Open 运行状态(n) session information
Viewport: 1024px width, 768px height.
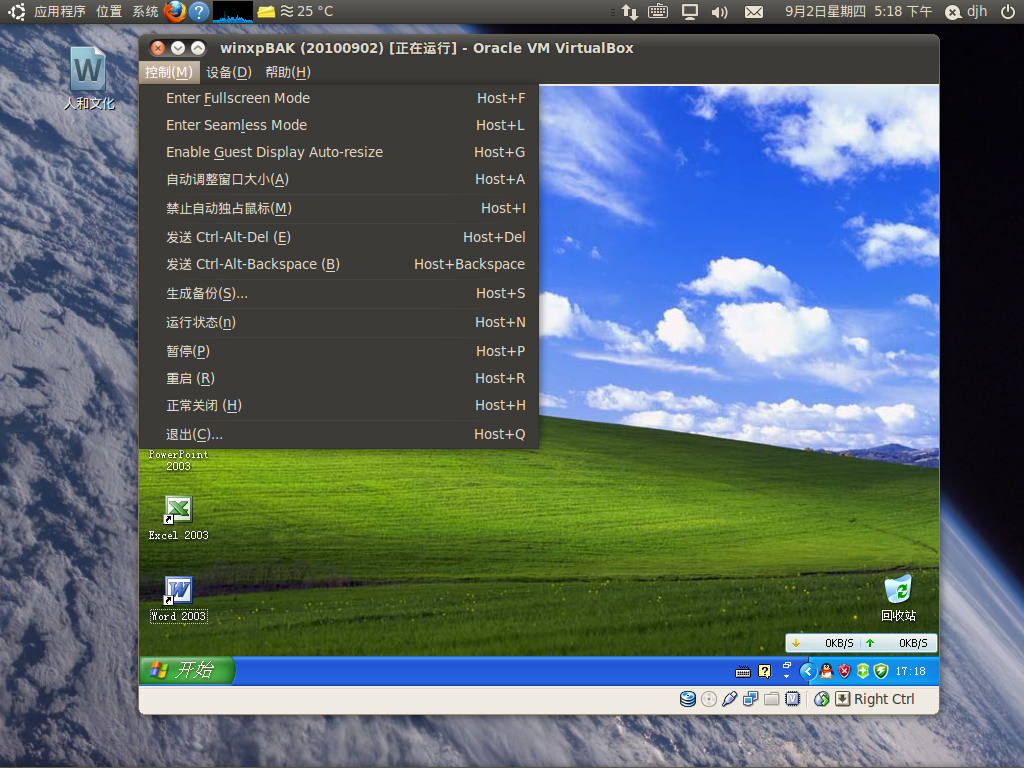[x=339, y=322]
